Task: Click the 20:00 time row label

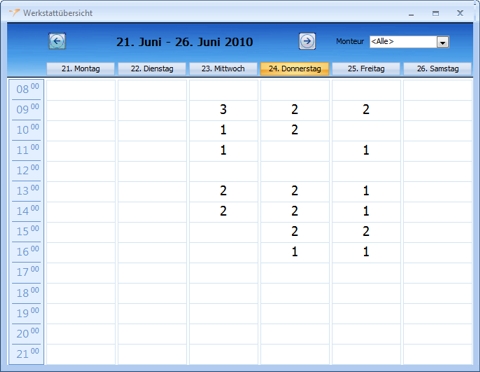Action: 27,334
